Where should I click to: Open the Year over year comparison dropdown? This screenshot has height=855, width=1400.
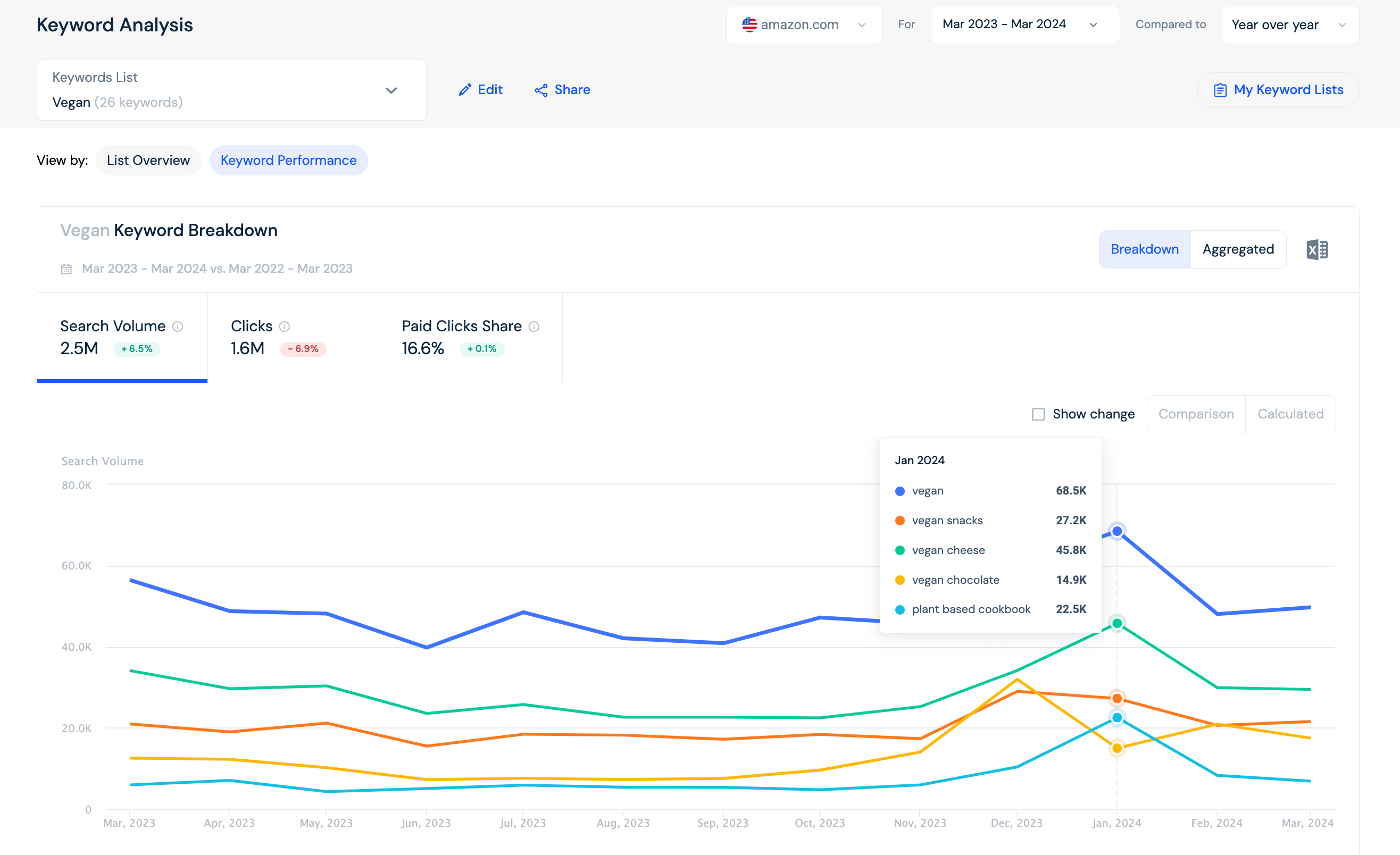pos(1290,24)
